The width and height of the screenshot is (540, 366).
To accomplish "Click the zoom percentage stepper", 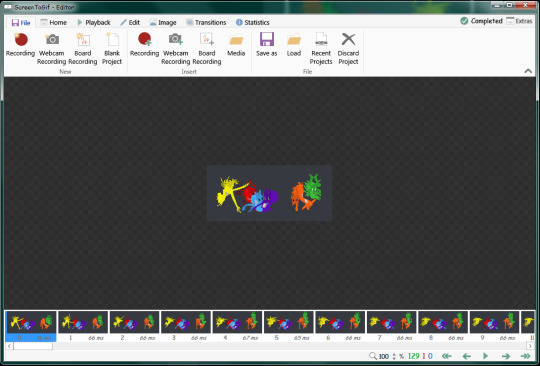I will click(x=394, y=356).
